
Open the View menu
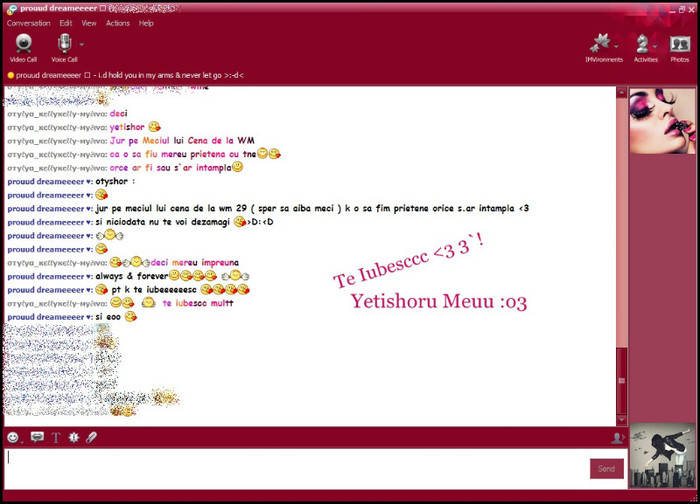[89, 23]
